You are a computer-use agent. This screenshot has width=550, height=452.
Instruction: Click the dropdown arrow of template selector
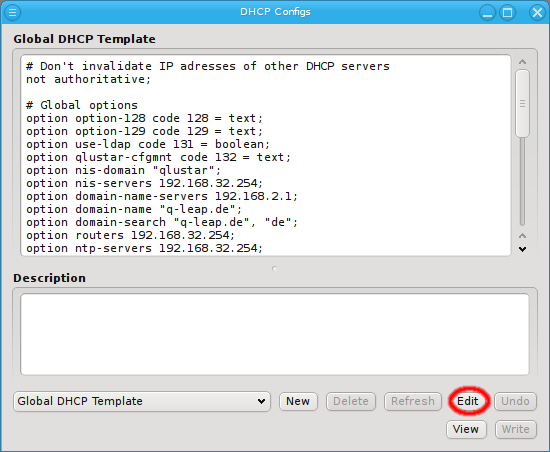point(261,401)
